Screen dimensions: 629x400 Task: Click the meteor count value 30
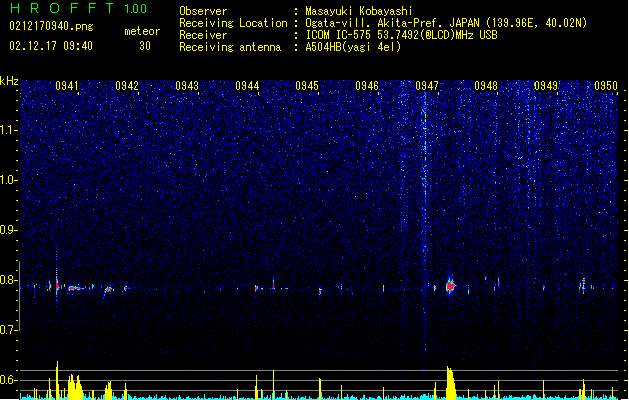(x=145, y=46)
